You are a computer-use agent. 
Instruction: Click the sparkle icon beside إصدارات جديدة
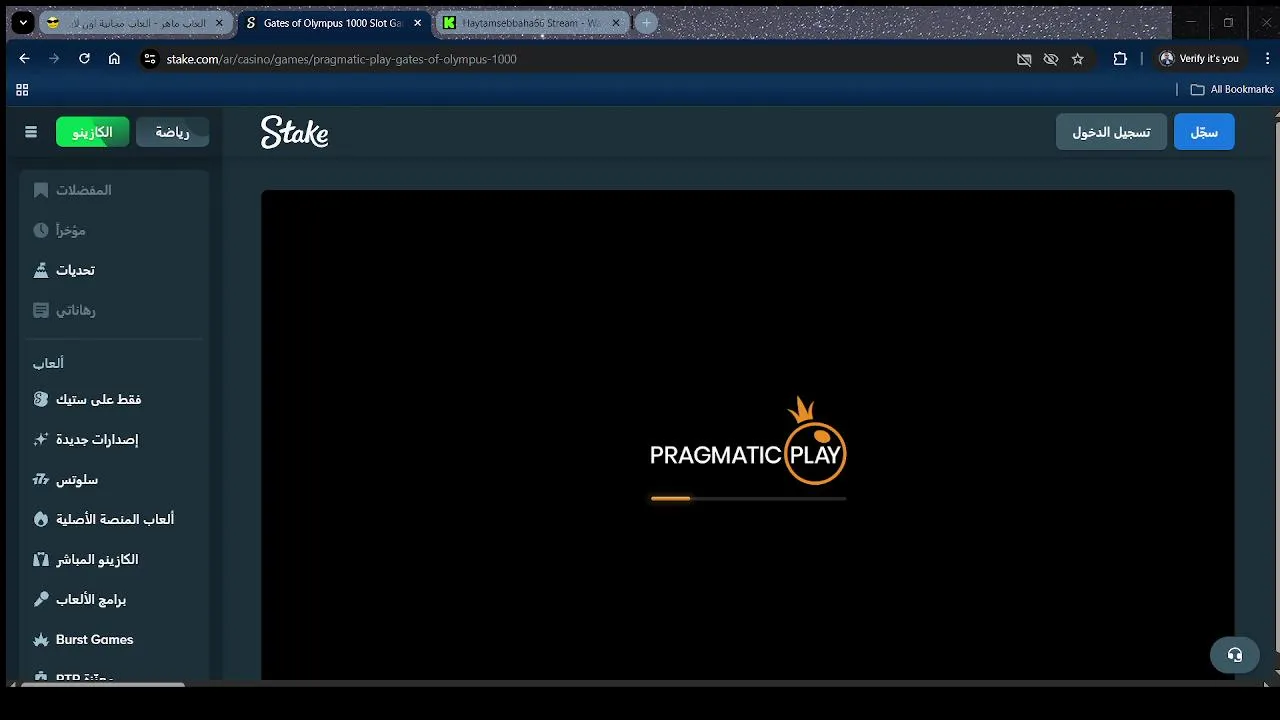point(41,439)
